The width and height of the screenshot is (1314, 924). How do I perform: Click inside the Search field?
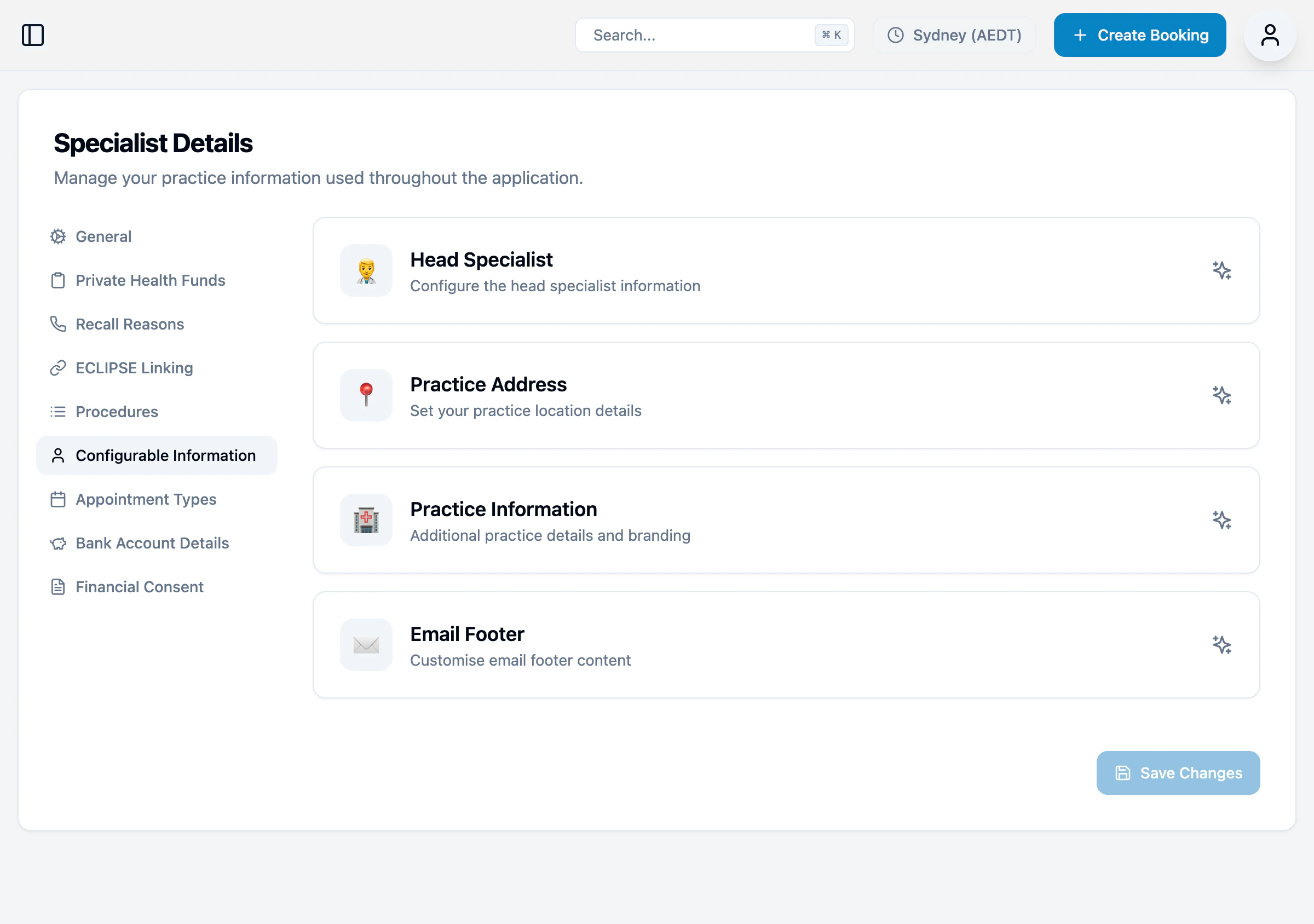pyautogui.click(x=687, y=35)
